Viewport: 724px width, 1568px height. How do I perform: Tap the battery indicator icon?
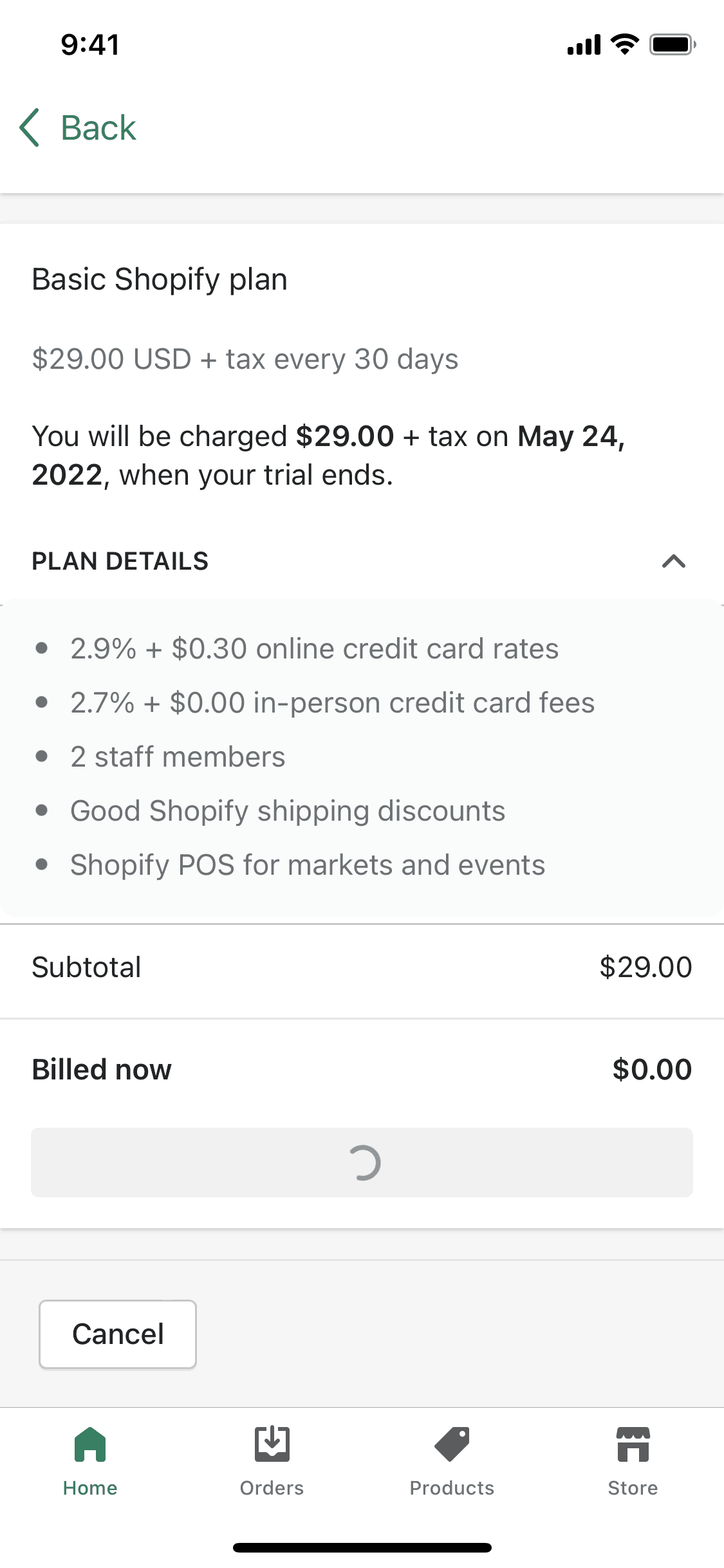[x=672, y=44]
